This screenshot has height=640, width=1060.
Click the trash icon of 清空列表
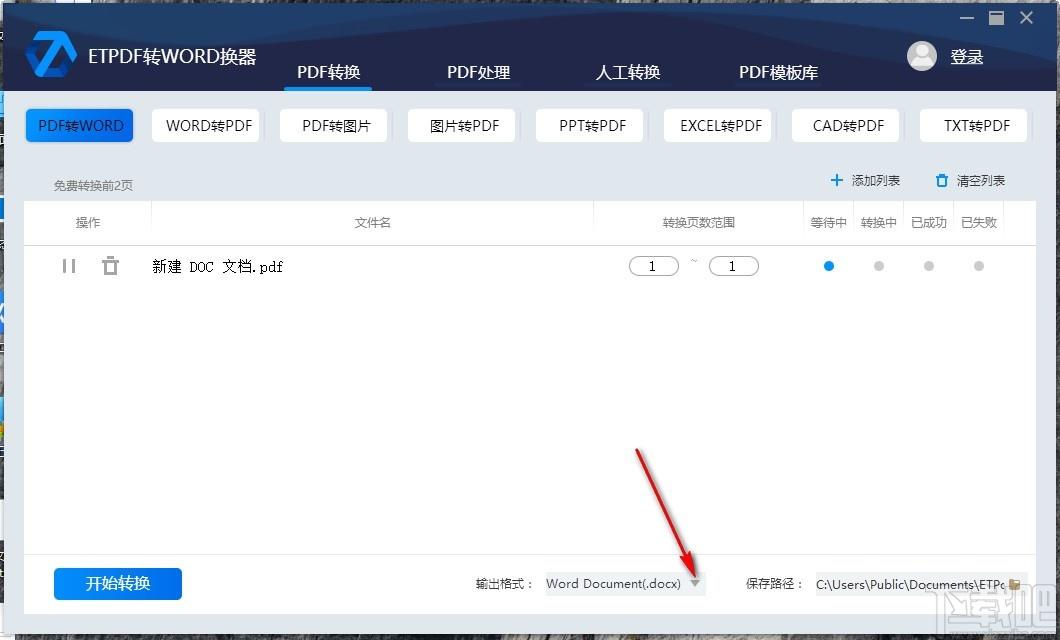(x=942, y=180)
